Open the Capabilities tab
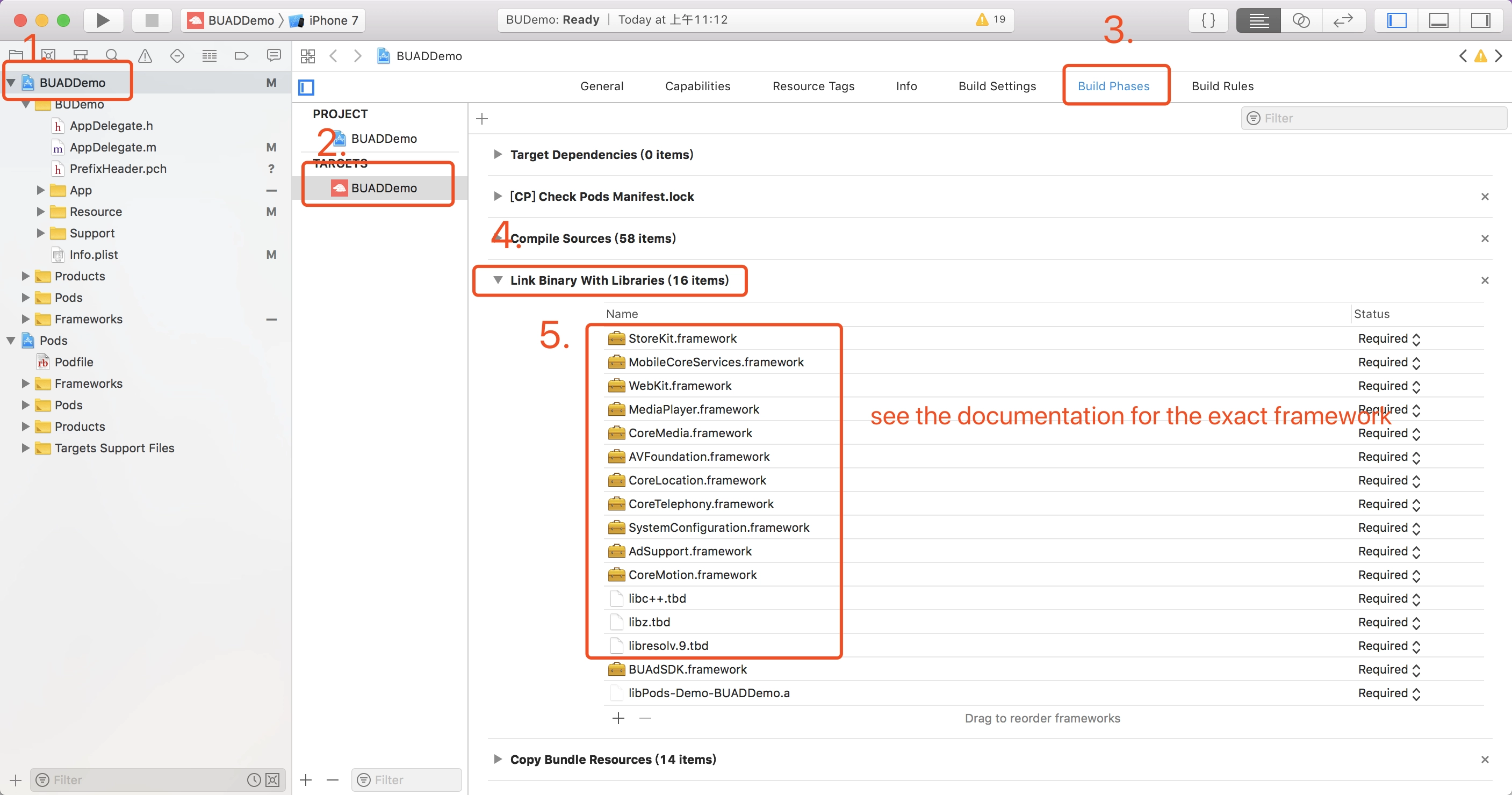The height and width of the screenshot is (795, 1512). point(697,86)
